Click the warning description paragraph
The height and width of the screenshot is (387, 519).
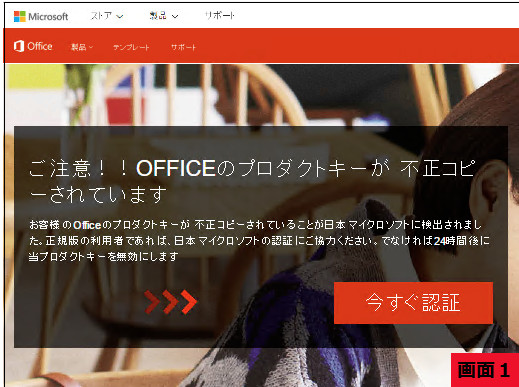259,240
